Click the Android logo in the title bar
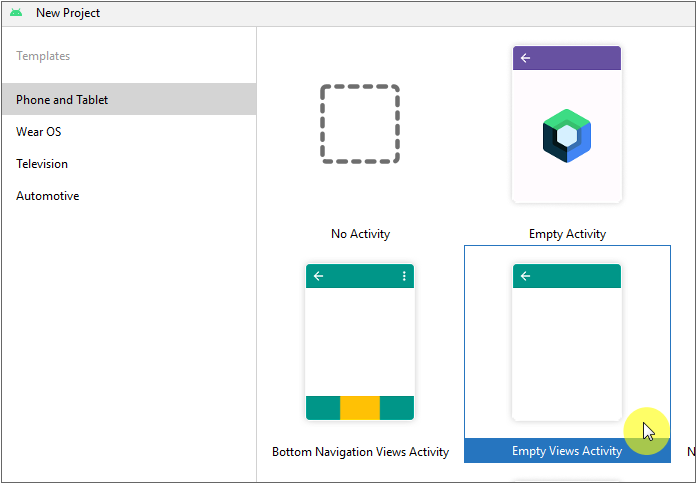The height and width of the screenshot is (483, 696). tap(16, 13)
